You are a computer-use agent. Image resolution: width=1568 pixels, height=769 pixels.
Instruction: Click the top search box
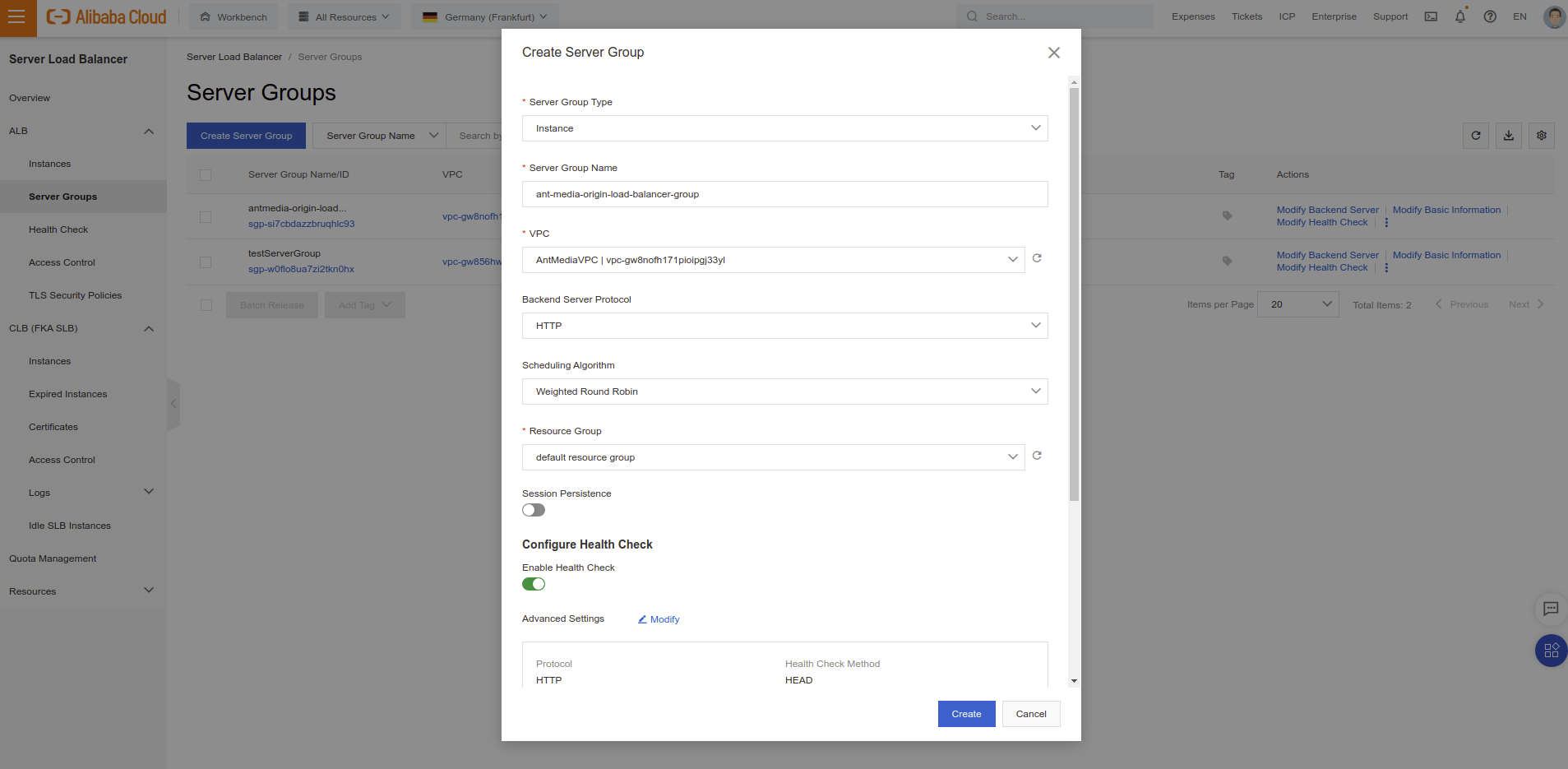(1055, 16)
